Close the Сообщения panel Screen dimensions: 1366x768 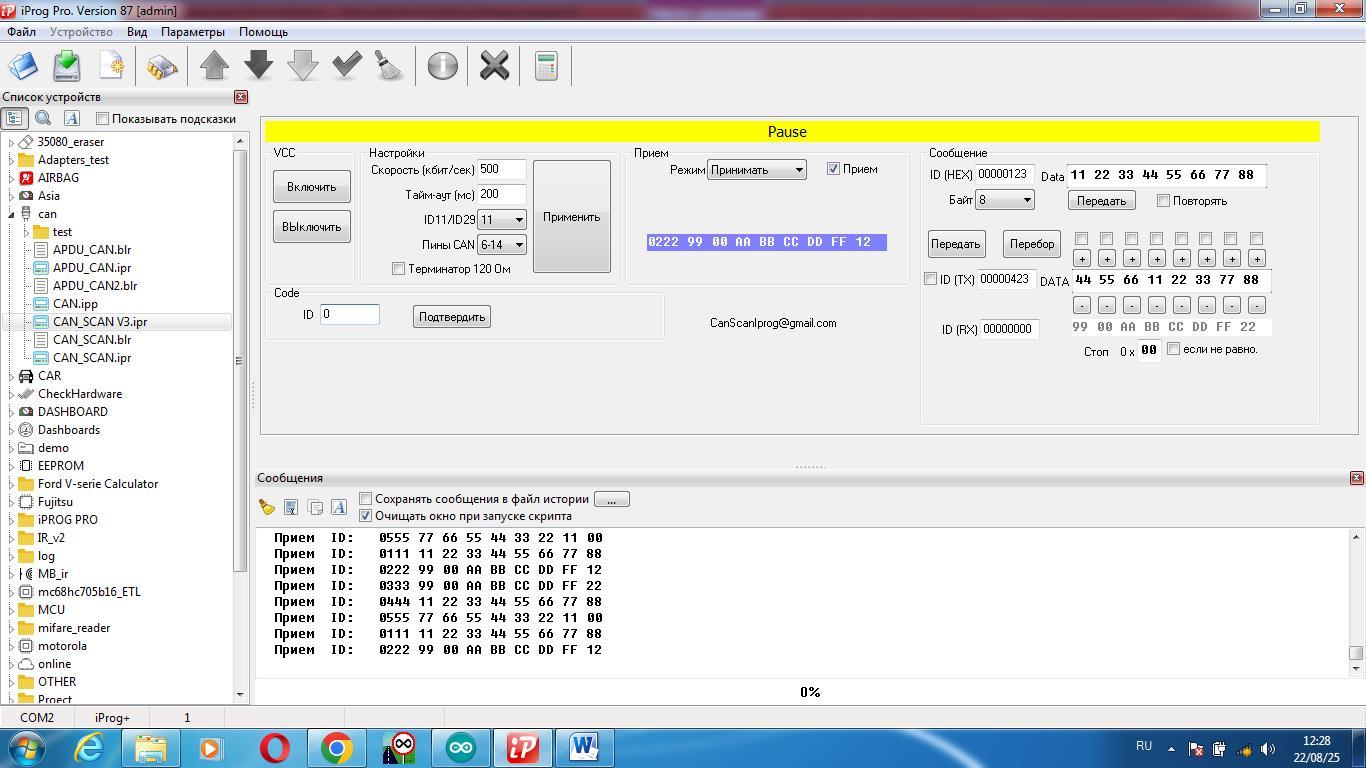click(x=1357, y=478)
